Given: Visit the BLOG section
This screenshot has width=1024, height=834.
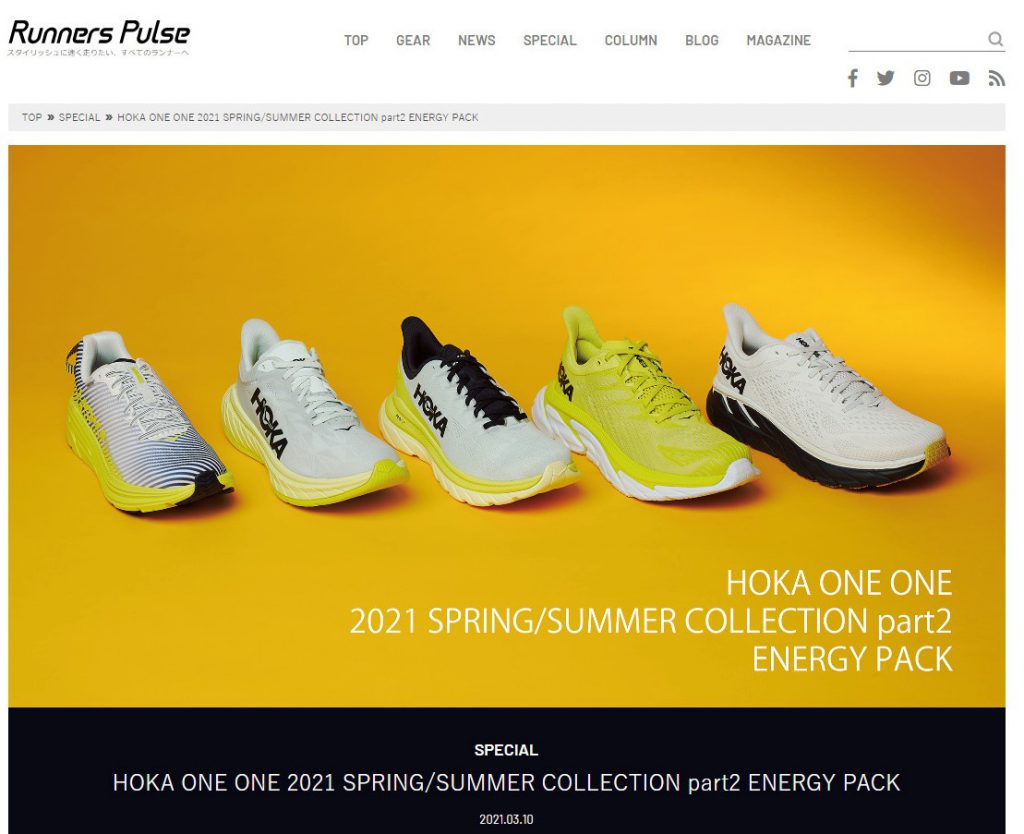Looking at the screenshot, I should point(701,40).
